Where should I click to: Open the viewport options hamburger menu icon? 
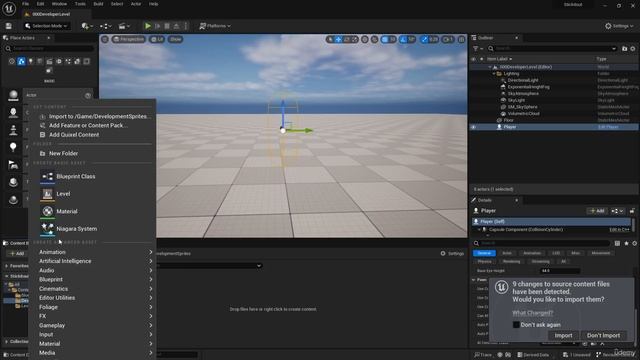[x=105, y=39]
